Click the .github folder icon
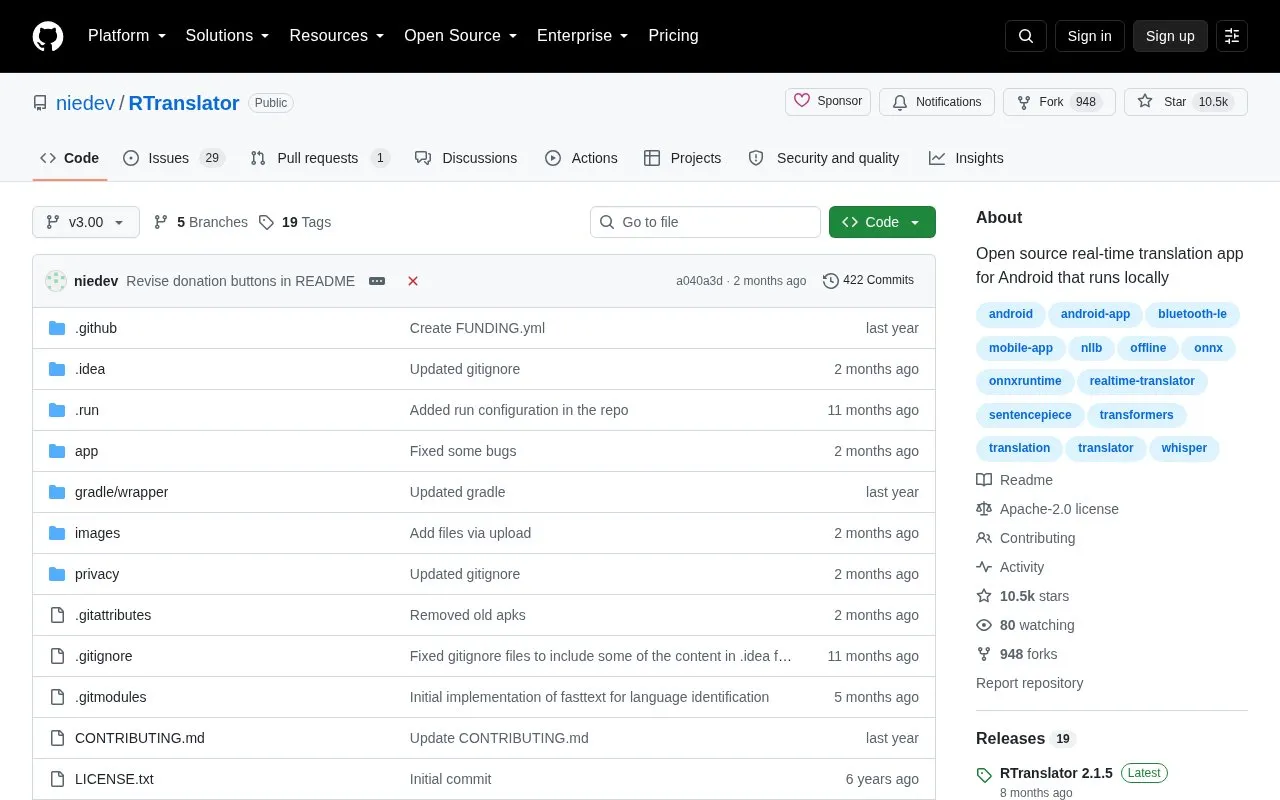Image resolution: width=1280 pixels, height=800 pixels. 57,328
